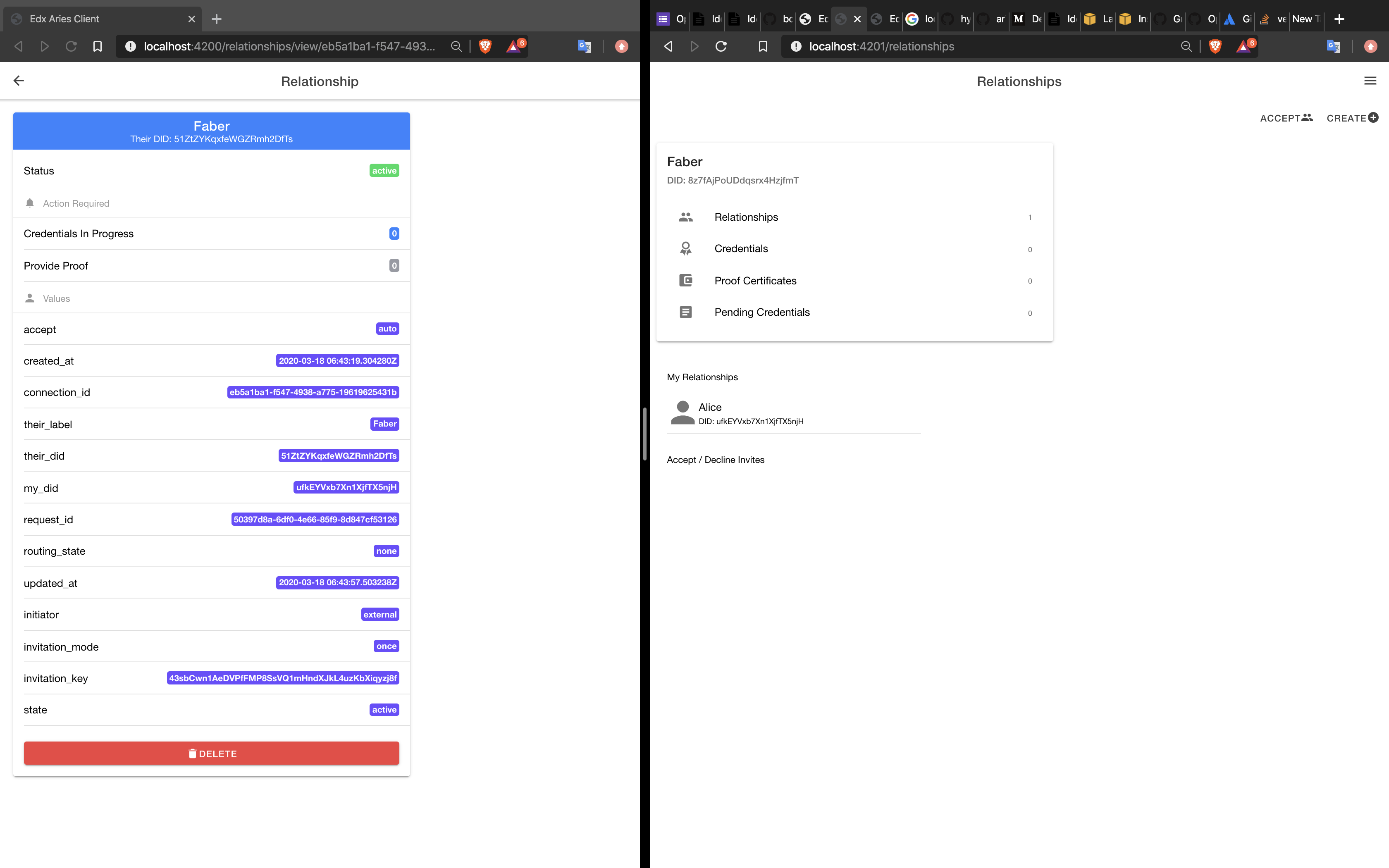Click the Brave shields icon in left browser
The height and width of the screenshot is (868, 1389).
tap(485, 46)
